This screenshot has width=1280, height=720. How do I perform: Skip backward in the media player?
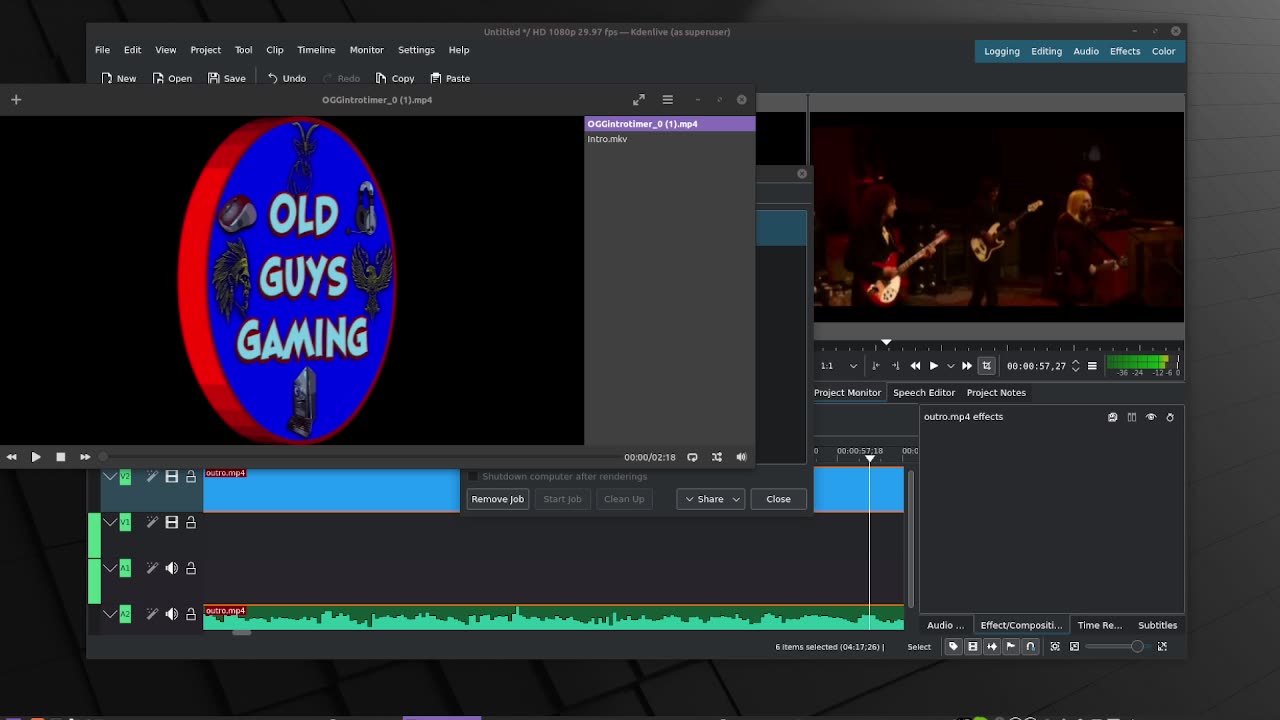click(x=11, y=457)
